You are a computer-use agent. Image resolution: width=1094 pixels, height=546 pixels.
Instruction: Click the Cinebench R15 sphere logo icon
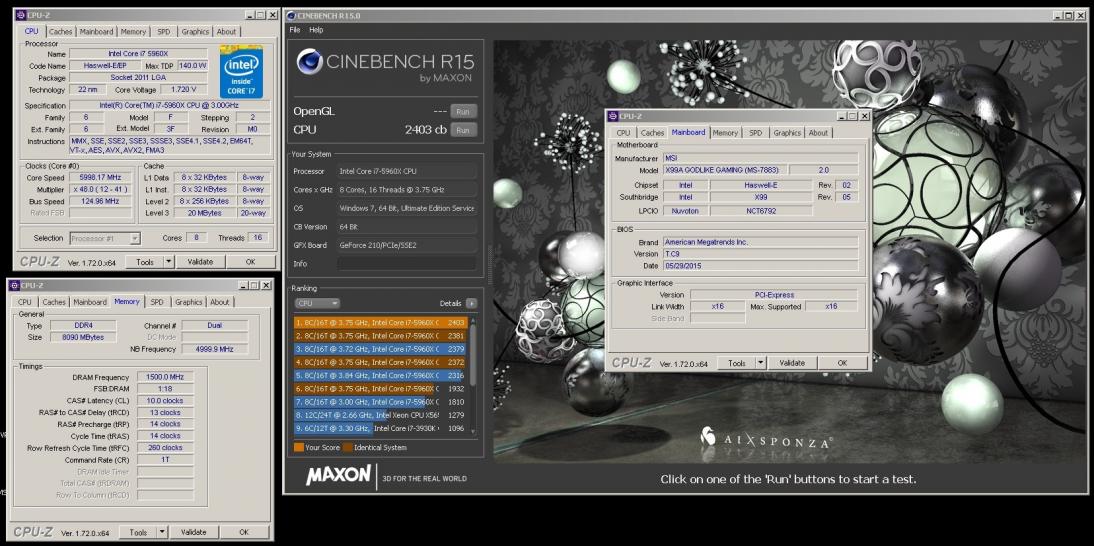[x=309, y=61]
